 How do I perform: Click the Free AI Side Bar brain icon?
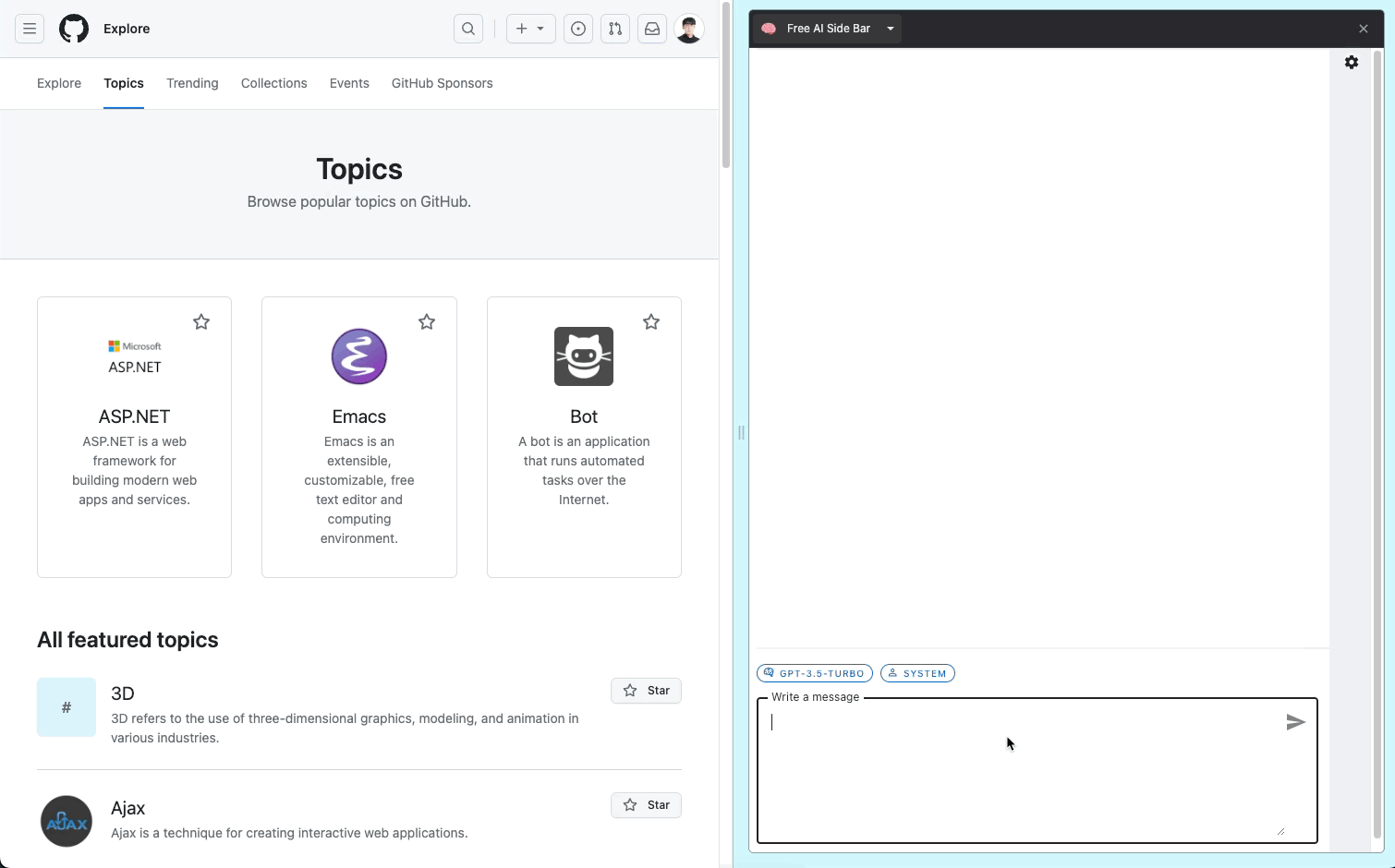click(x=769, y=29)
